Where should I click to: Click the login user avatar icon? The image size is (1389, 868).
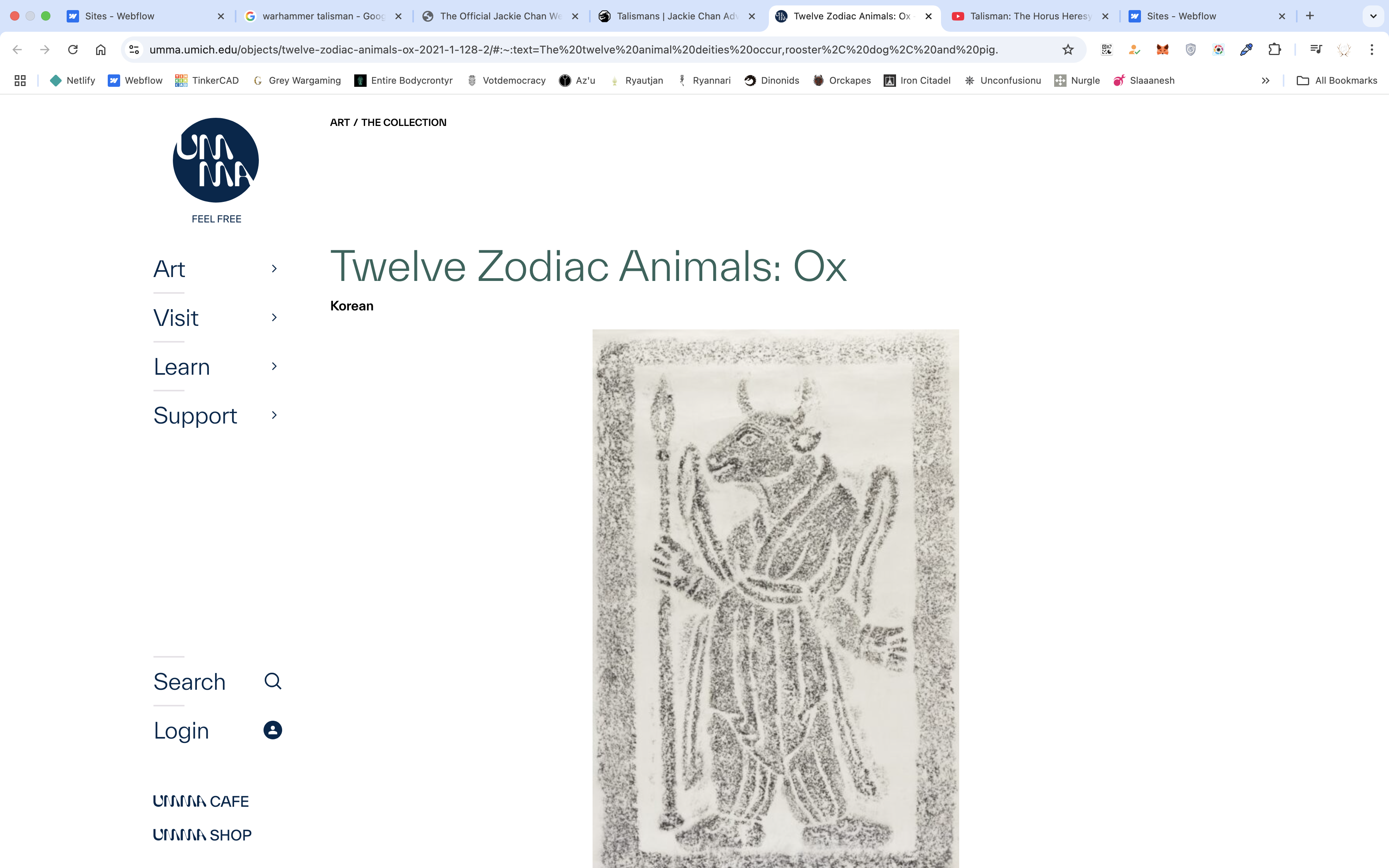pyautogui.click(x=272, y=730)
